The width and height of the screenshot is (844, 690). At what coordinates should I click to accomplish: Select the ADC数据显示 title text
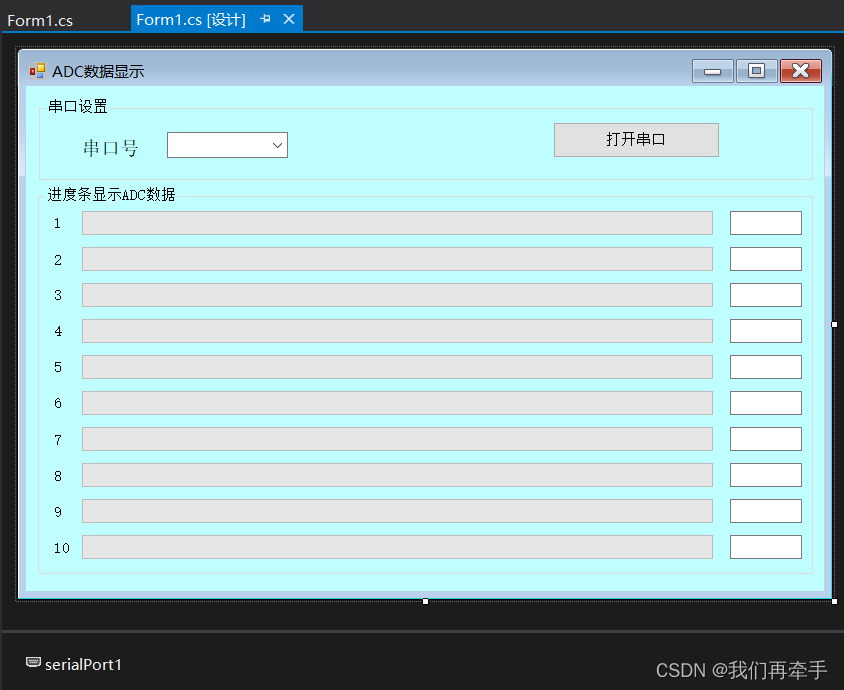98,72
